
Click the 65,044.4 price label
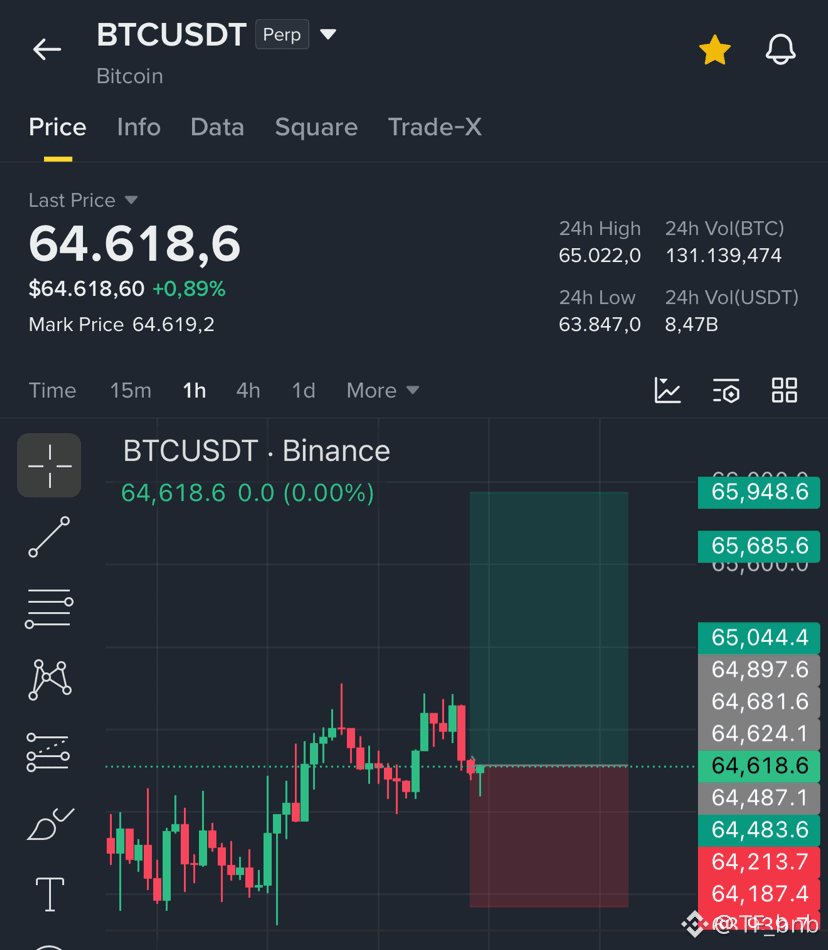click(x=759, y=638)
